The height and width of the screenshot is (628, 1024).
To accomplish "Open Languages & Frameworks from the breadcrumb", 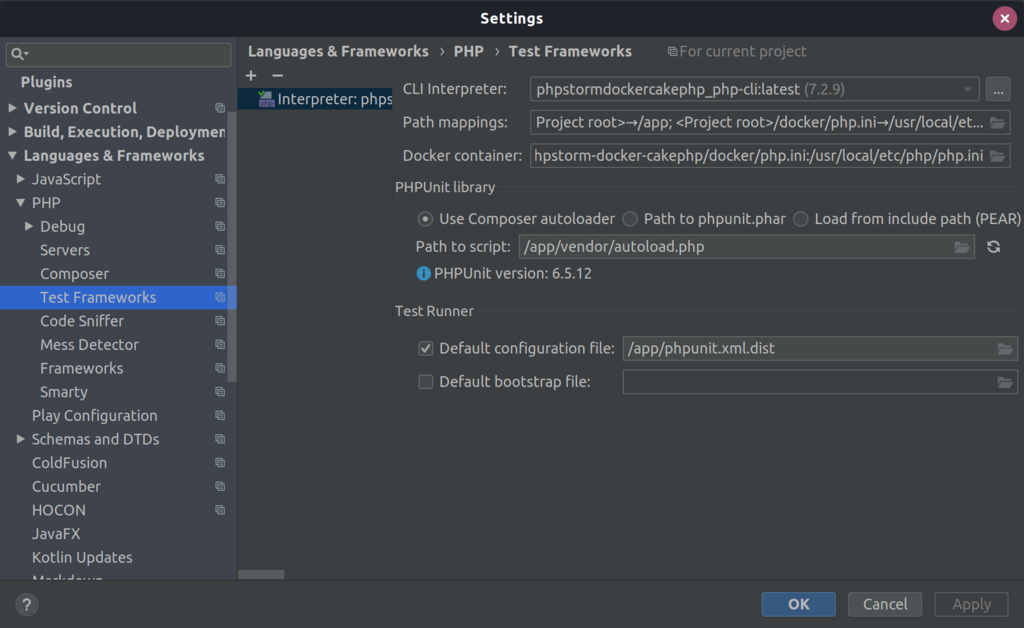I will [x=339, y=51].
